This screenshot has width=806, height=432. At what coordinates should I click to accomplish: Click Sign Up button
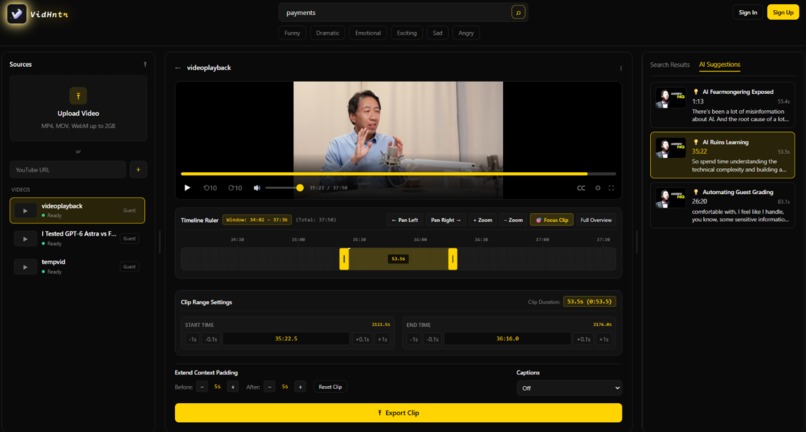783,12
